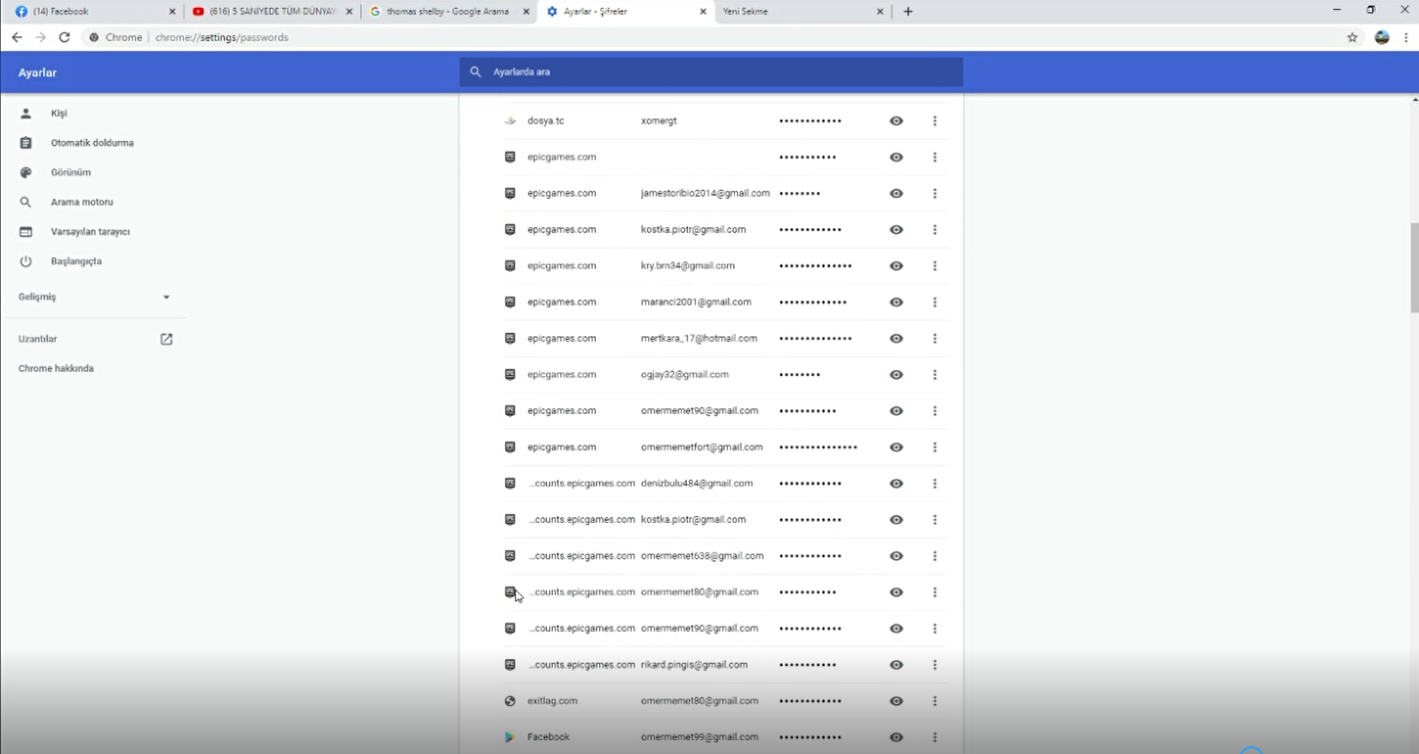This screenshot has width=1419, height=754.
Task: Show password for denizbulu484@gmail.com
Action: click(x=896, y=483)
